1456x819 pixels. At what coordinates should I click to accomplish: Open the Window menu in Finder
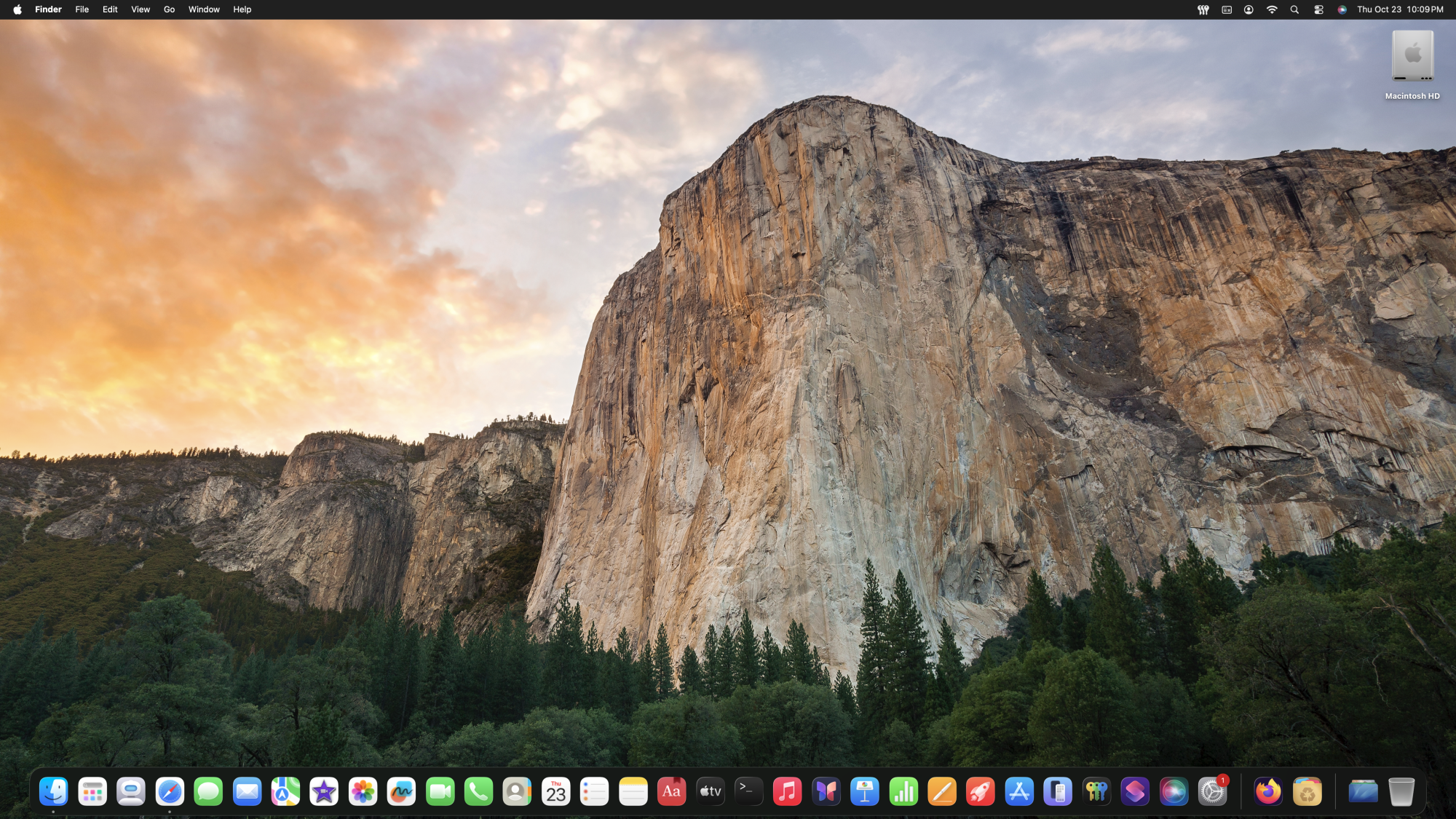[204, 9]
